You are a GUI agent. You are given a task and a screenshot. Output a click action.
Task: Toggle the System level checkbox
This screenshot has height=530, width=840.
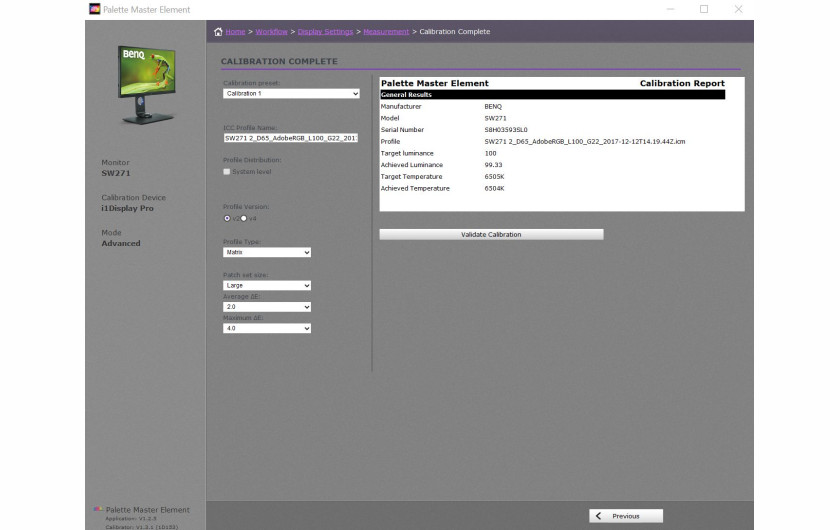[227, 171]
